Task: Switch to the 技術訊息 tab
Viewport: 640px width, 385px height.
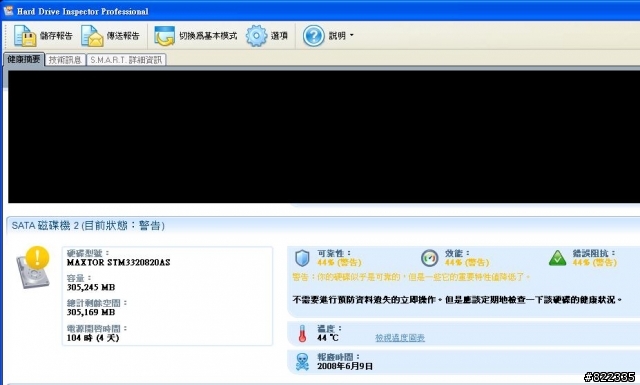Action: coord(65,60)
